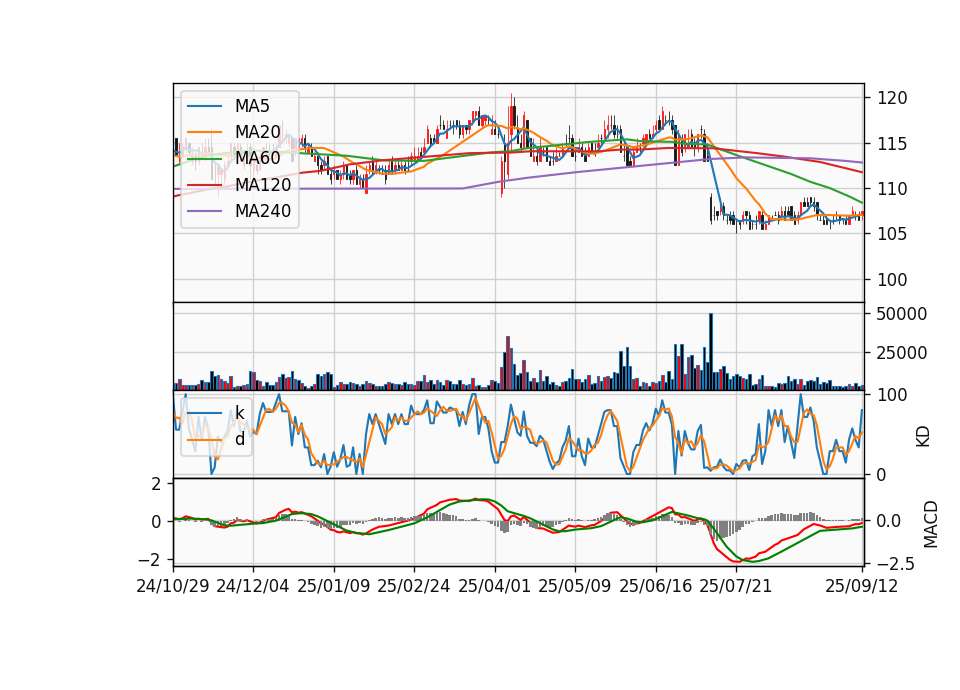Viewport: 960px width, 690px height.
Task: Click the MA120 legend label
Action: 263,185
